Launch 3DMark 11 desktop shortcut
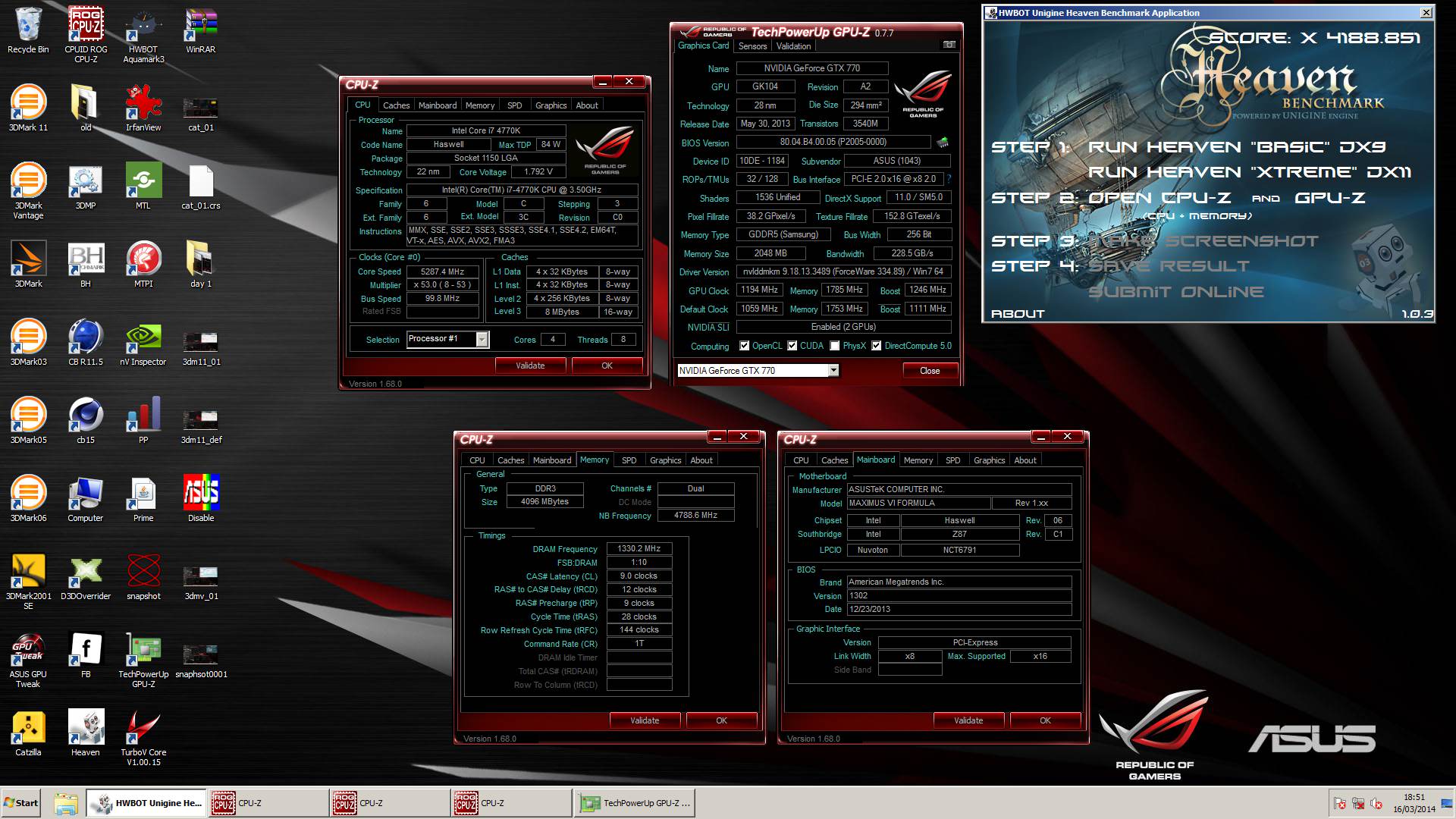The image size is (1456, 819). coord(28,108)
